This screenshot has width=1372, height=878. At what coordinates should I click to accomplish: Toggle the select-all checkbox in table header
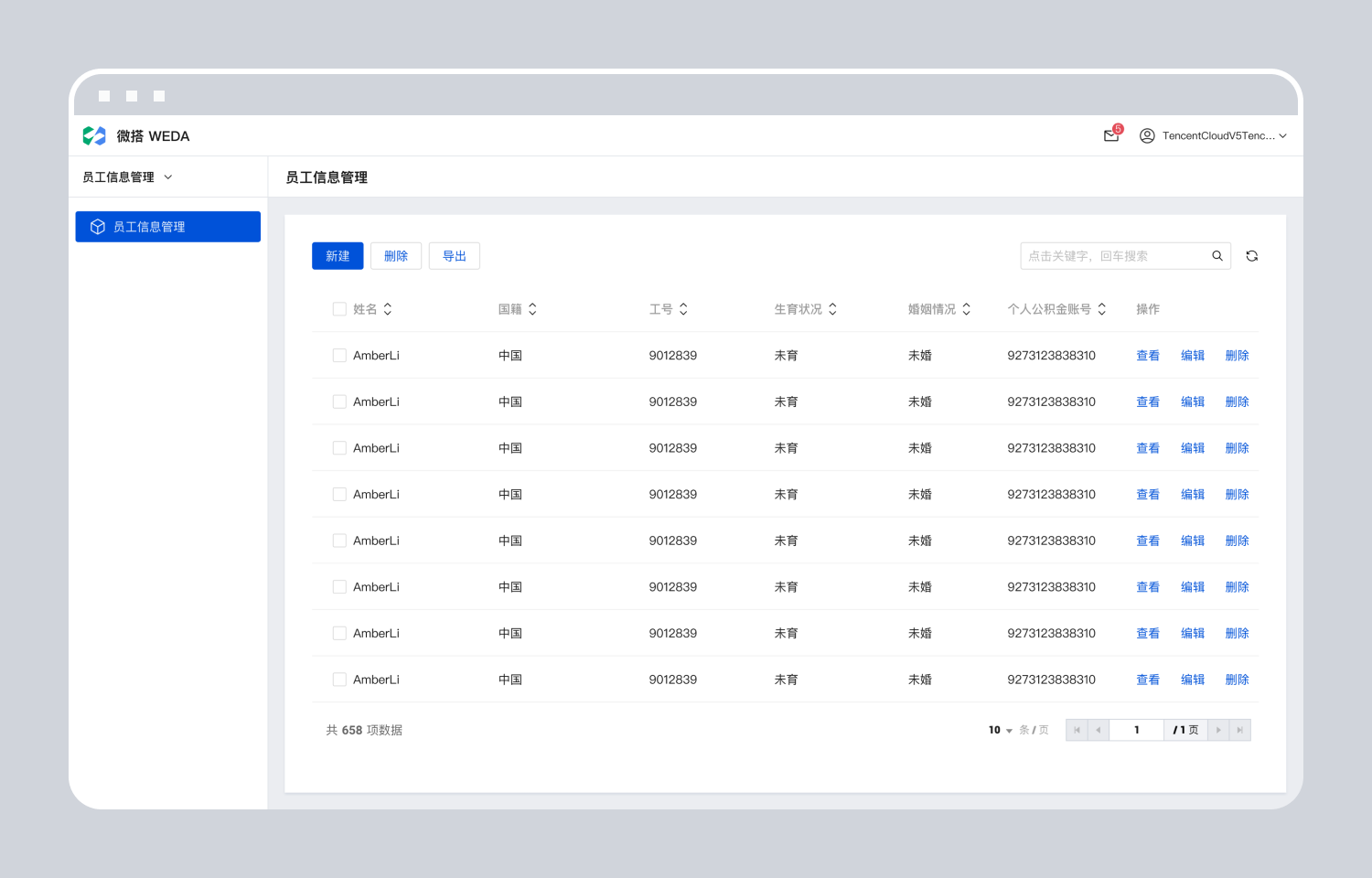click(339, 309)
